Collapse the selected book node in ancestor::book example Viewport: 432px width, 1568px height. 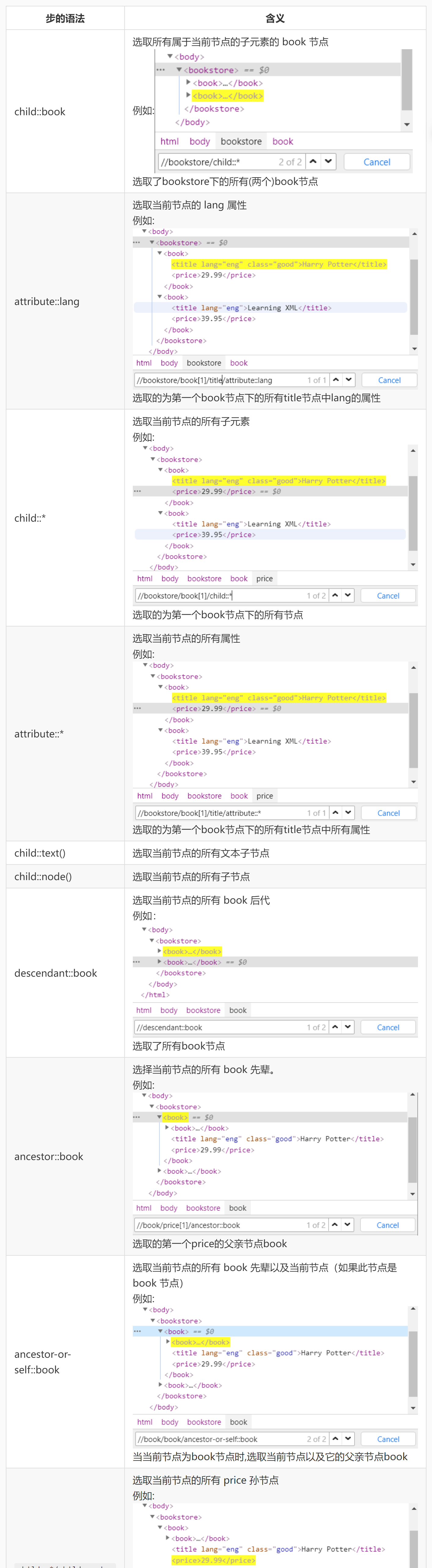[159, 1117]
